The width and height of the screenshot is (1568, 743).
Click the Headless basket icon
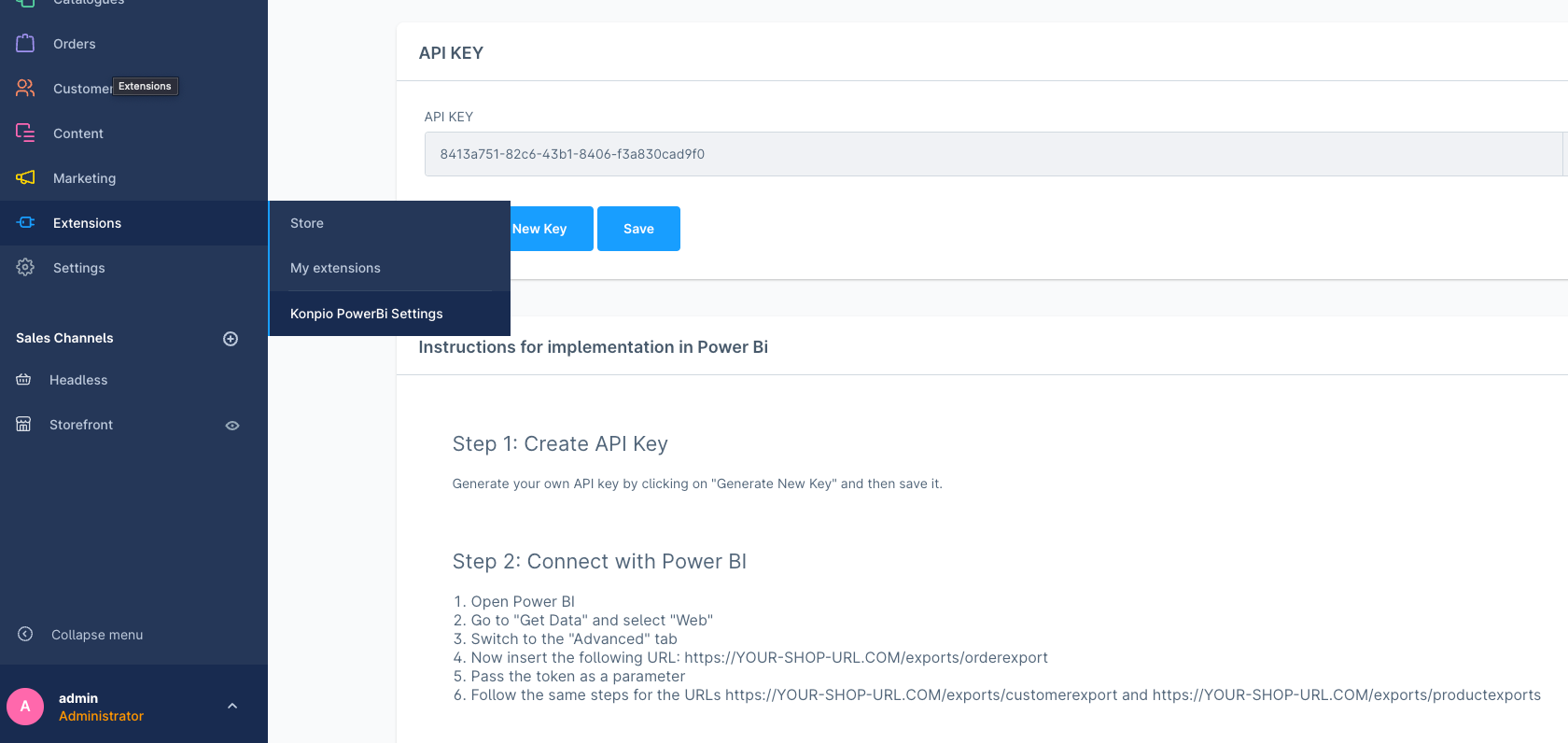(23, 379)
